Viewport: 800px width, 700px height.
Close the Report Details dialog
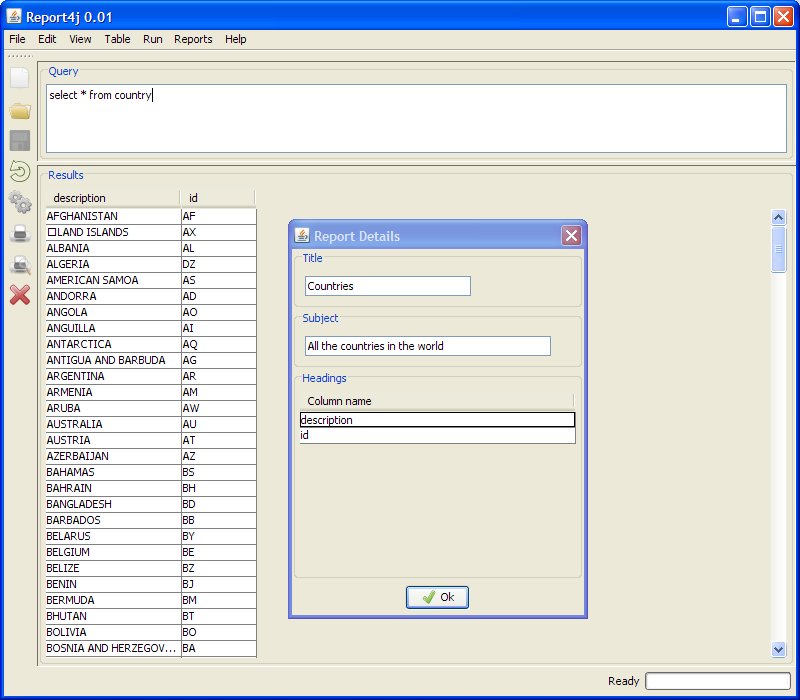pyautogui.click(x=571, y=236)
